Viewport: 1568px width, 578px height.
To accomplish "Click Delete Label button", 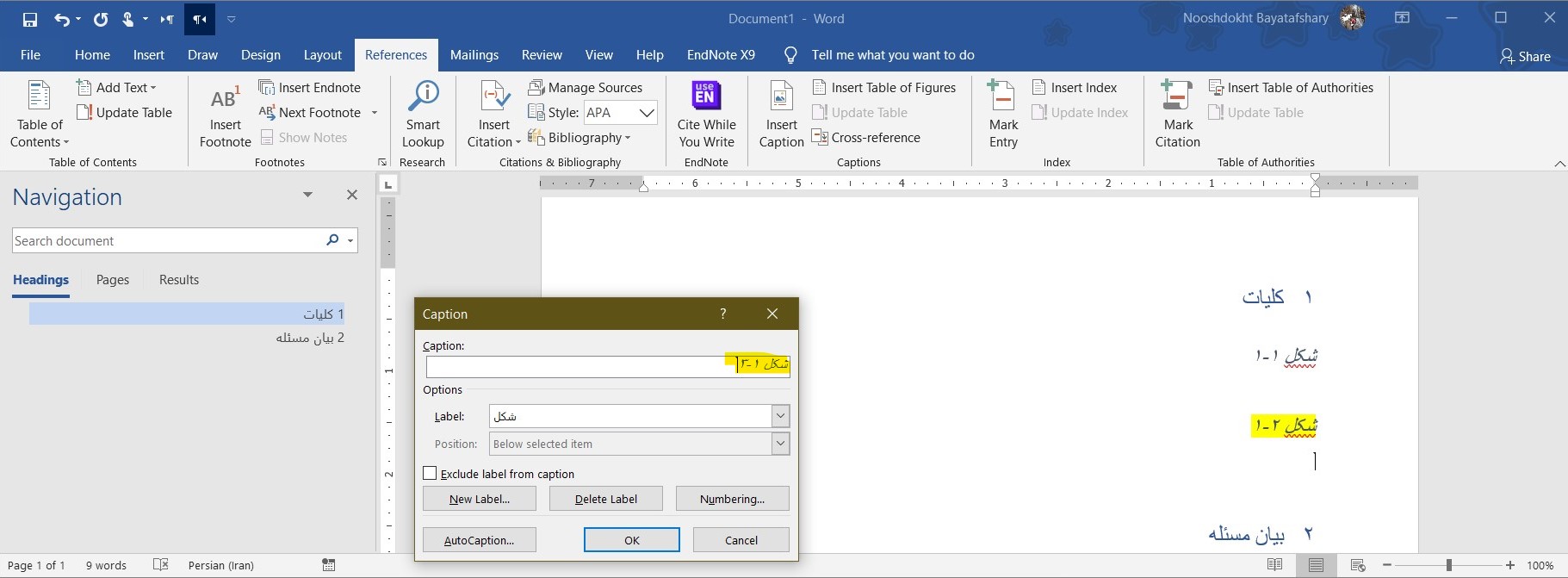I will pyautogui.click(x=606, y=499).
